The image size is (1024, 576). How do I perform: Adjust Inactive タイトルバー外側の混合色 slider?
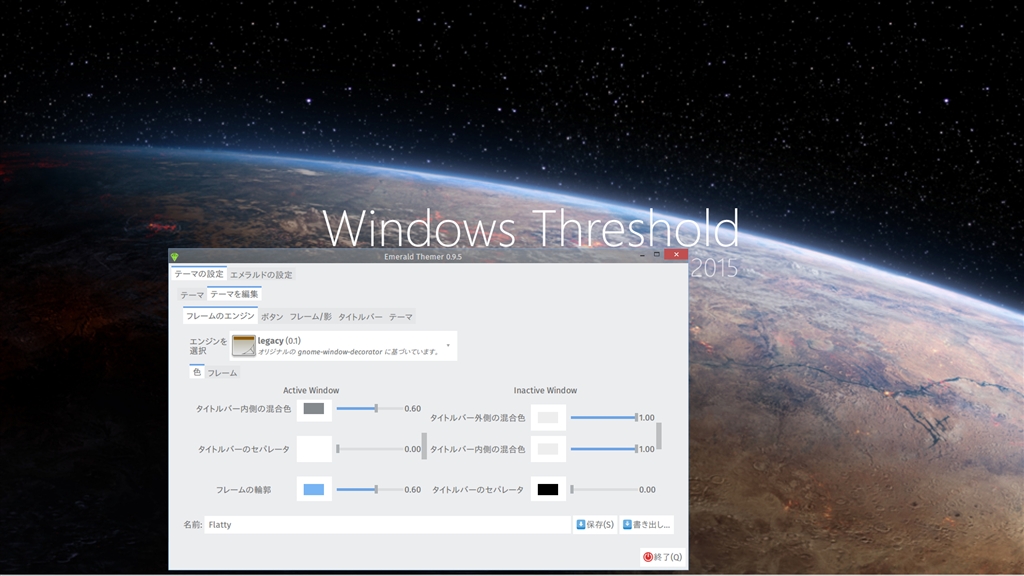[604, 418]
